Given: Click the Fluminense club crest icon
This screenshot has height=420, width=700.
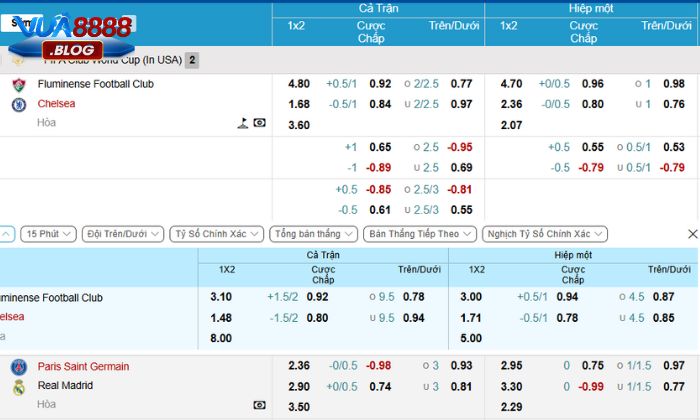Looking at the screenshot, I should [18, 85].
